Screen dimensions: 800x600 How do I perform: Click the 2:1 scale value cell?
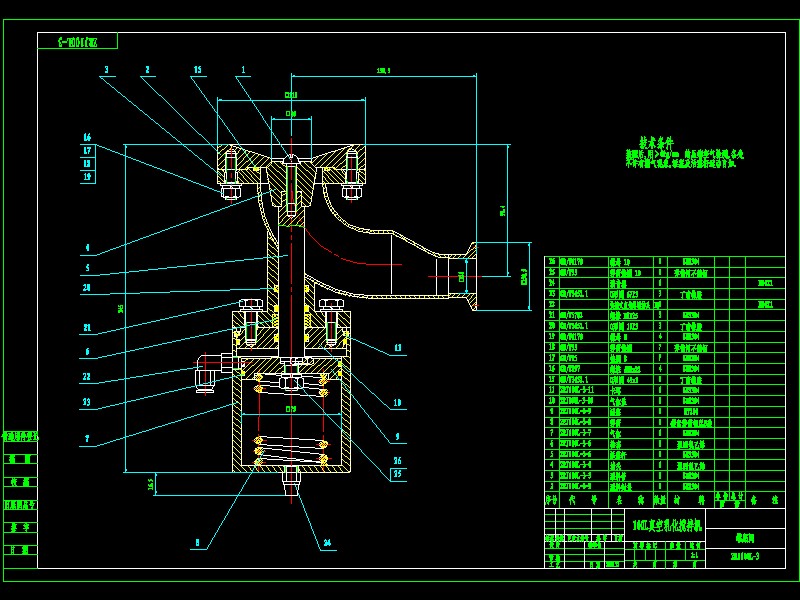(695, 557)
